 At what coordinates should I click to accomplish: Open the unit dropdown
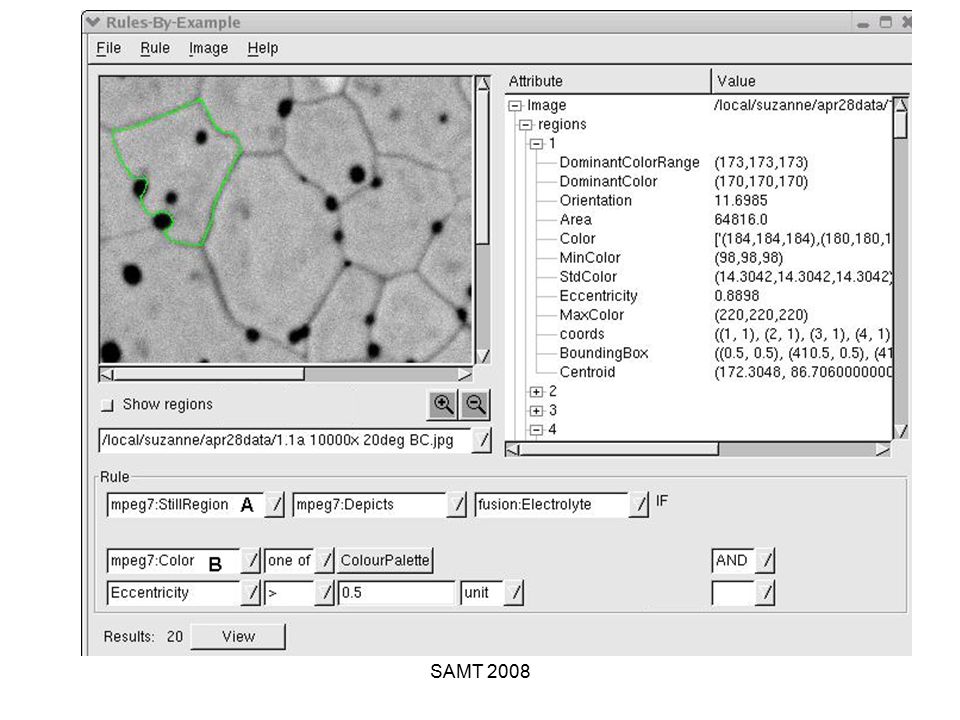[514, 592]
